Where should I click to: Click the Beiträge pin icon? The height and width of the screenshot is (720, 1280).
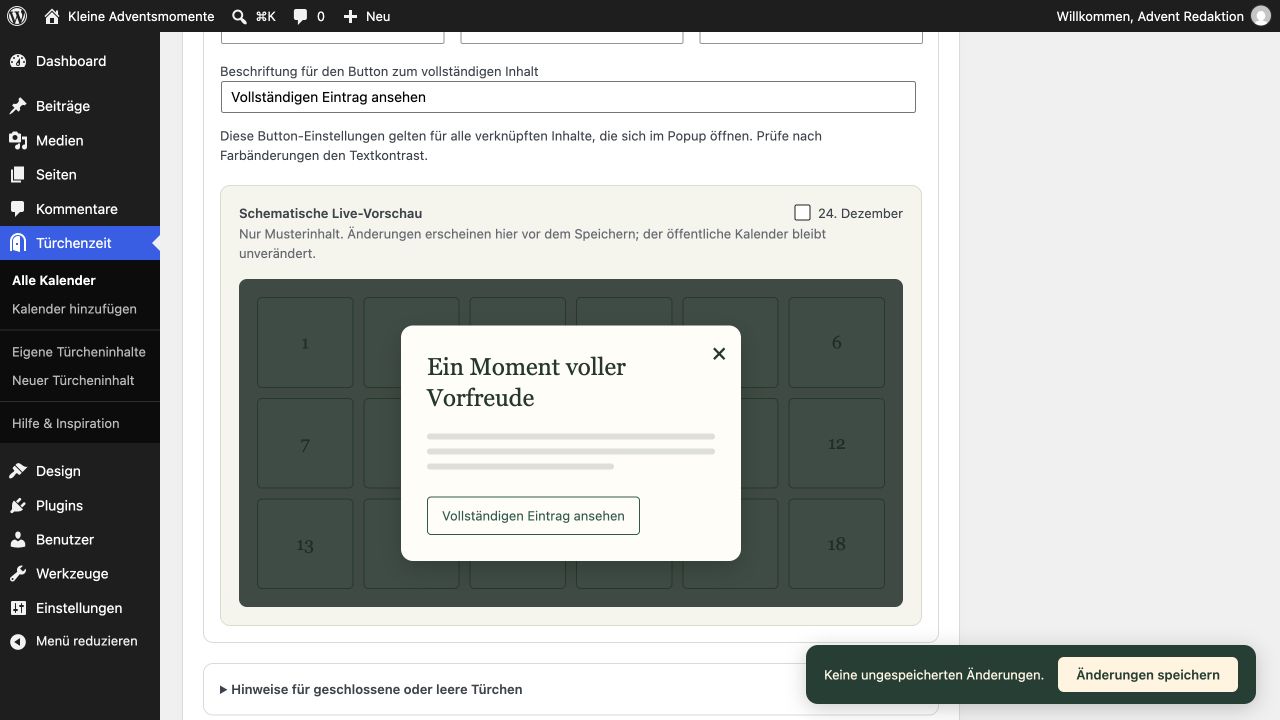[18, 106]
